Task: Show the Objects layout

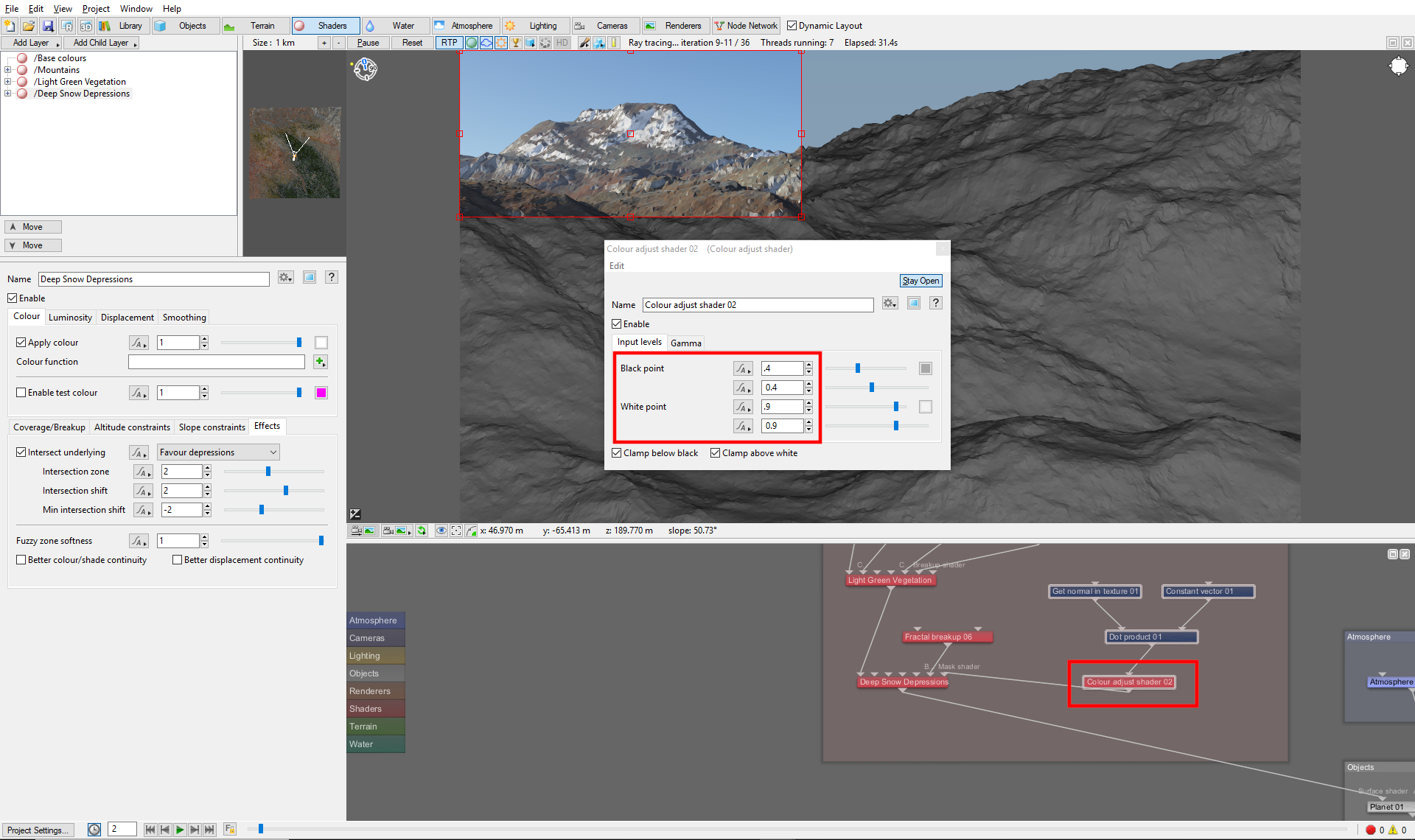Action: [x=184, y=26]
